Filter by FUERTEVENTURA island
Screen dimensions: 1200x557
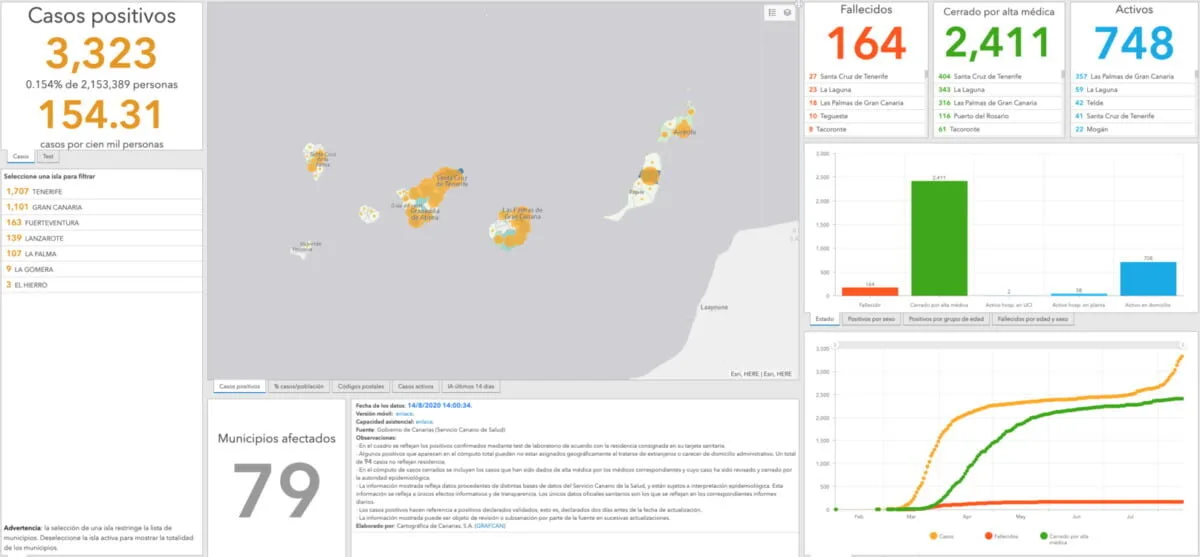[x=101, y=222]
